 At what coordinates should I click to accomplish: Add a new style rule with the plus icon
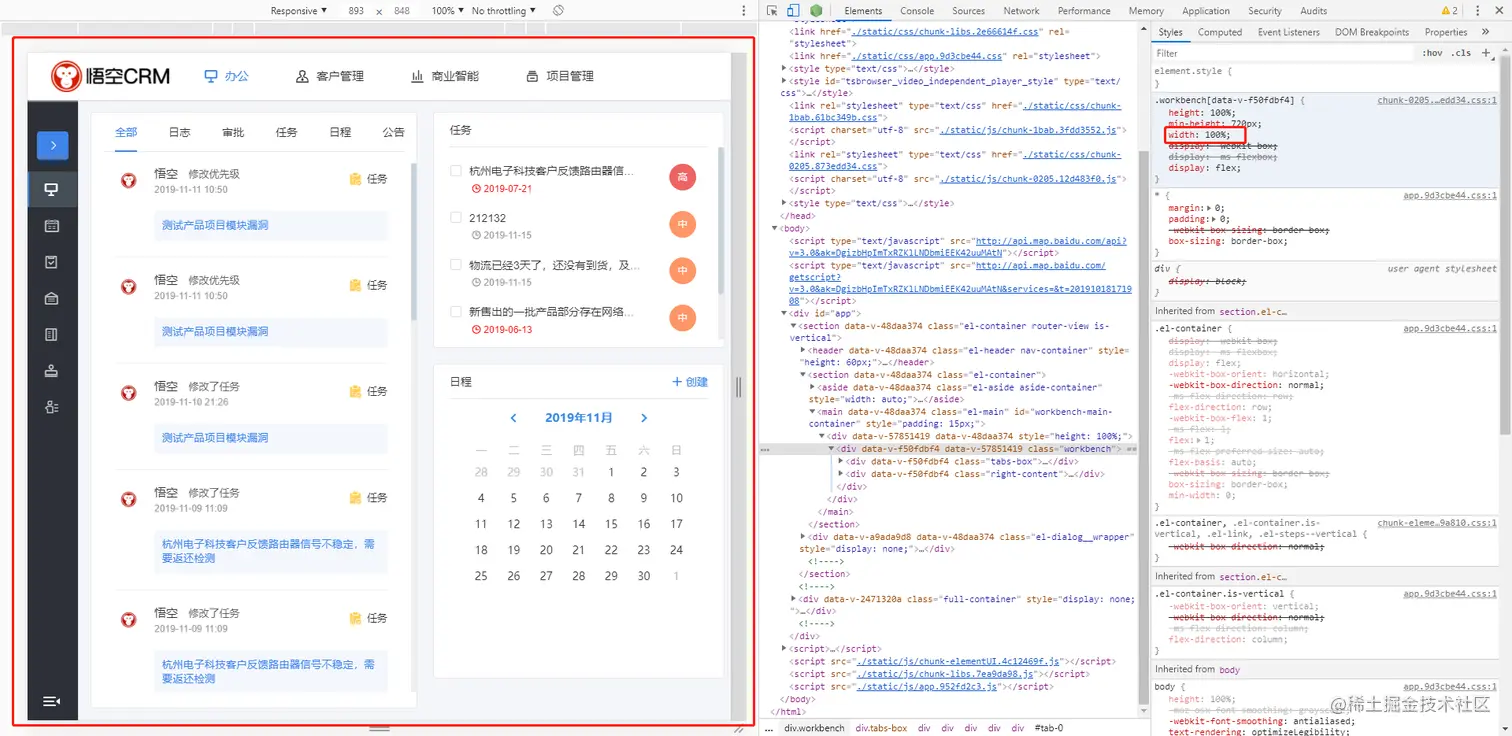(1487, 53)
